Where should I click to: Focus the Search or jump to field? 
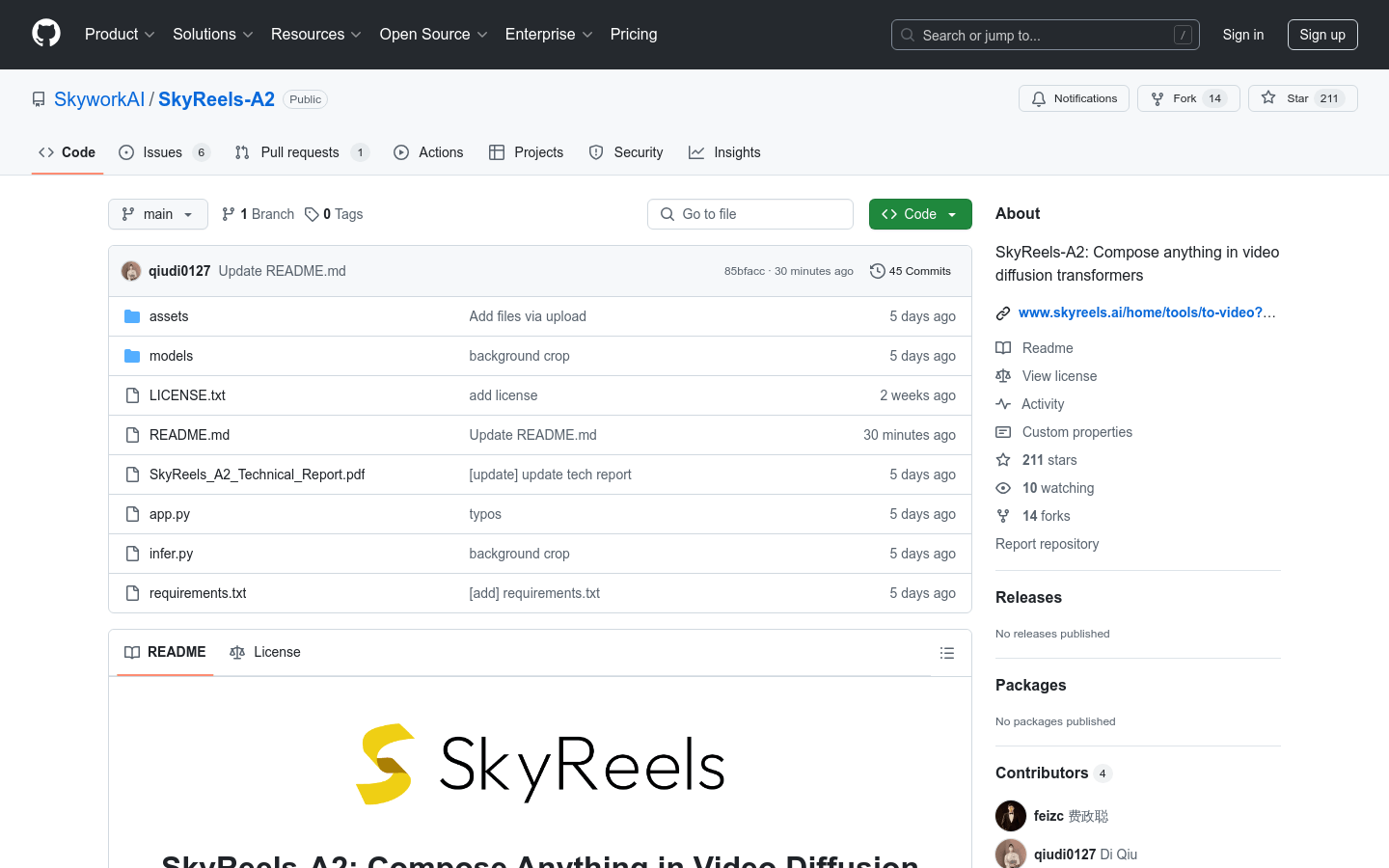[x=1046, y=35]
